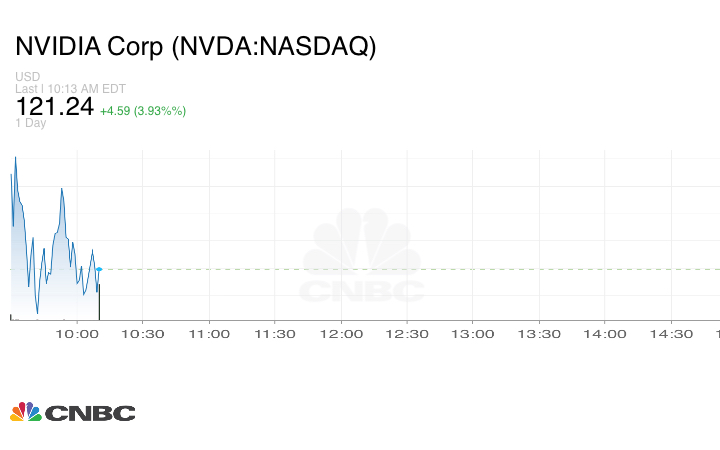
Task: Click the USD currency label
Action: tap(27, 77)
